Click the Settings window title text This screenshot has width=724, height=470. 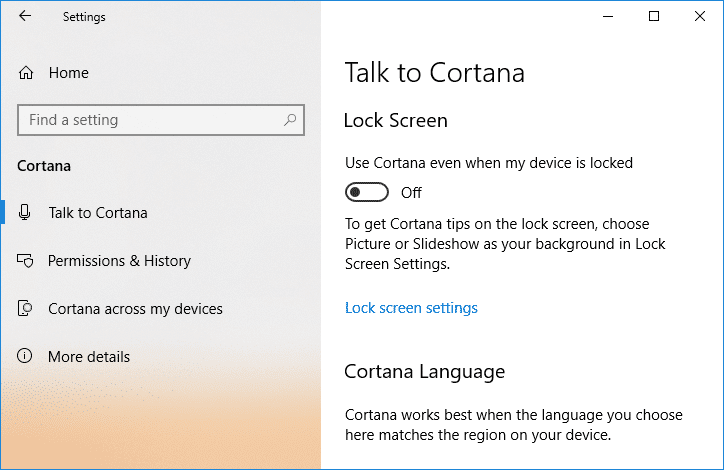coord(84,17)
